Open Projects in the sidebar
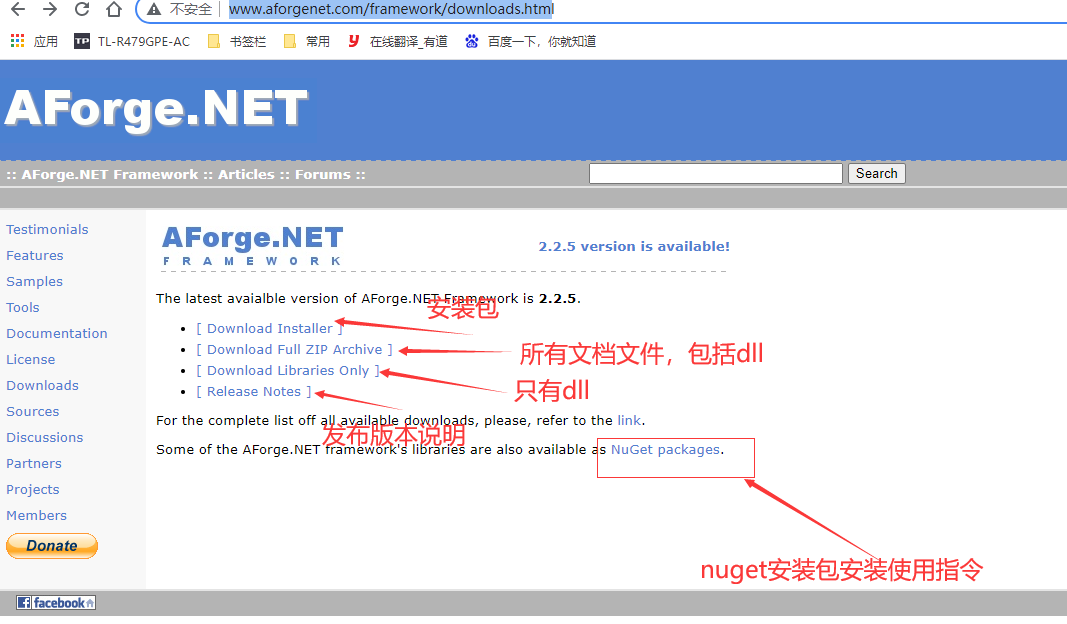Image resolution: width=1067 pixels, height=624 pixels. [x=33, y=490]
